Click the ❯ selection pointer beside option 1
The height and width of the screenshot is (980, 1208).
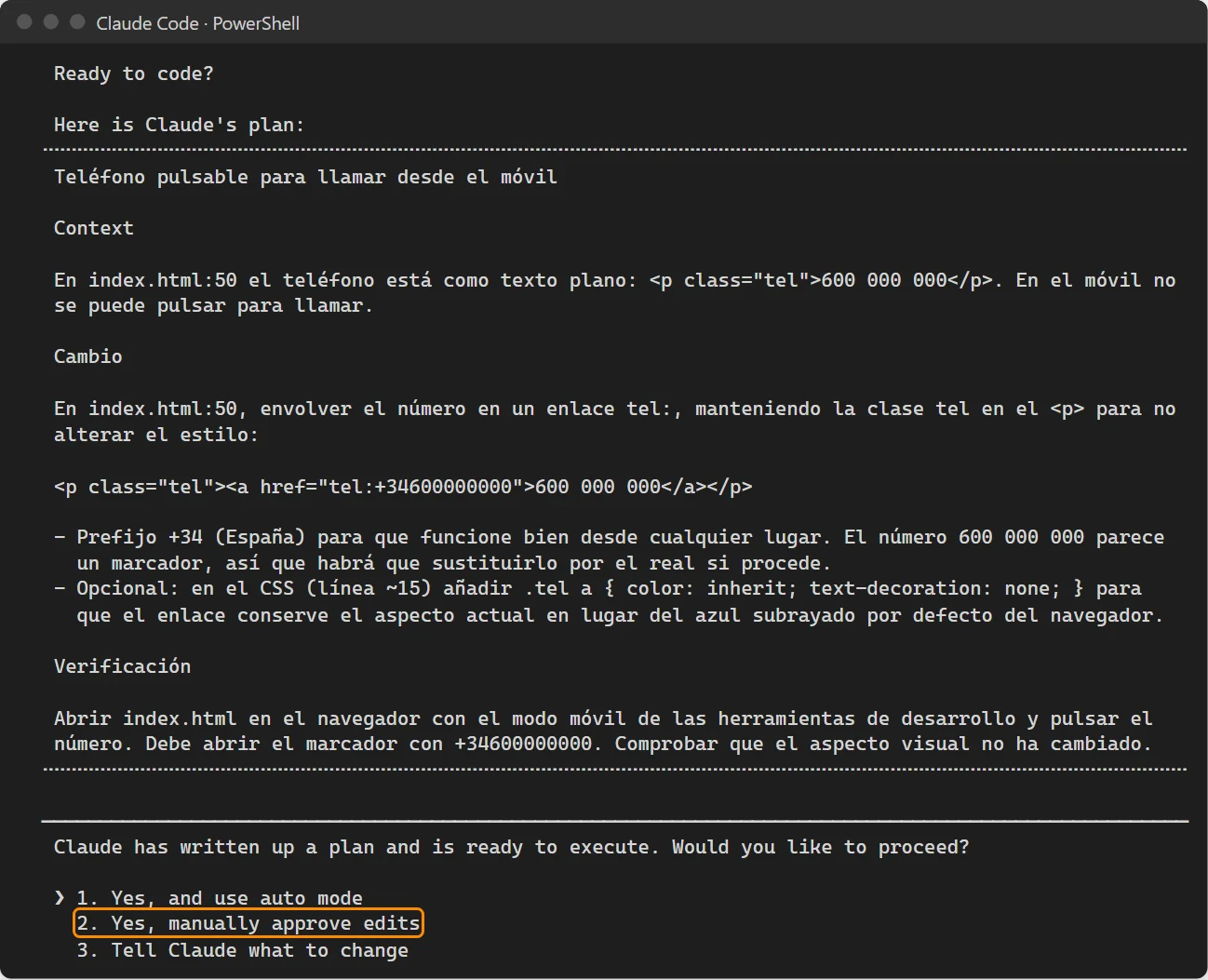pos(60,898)
